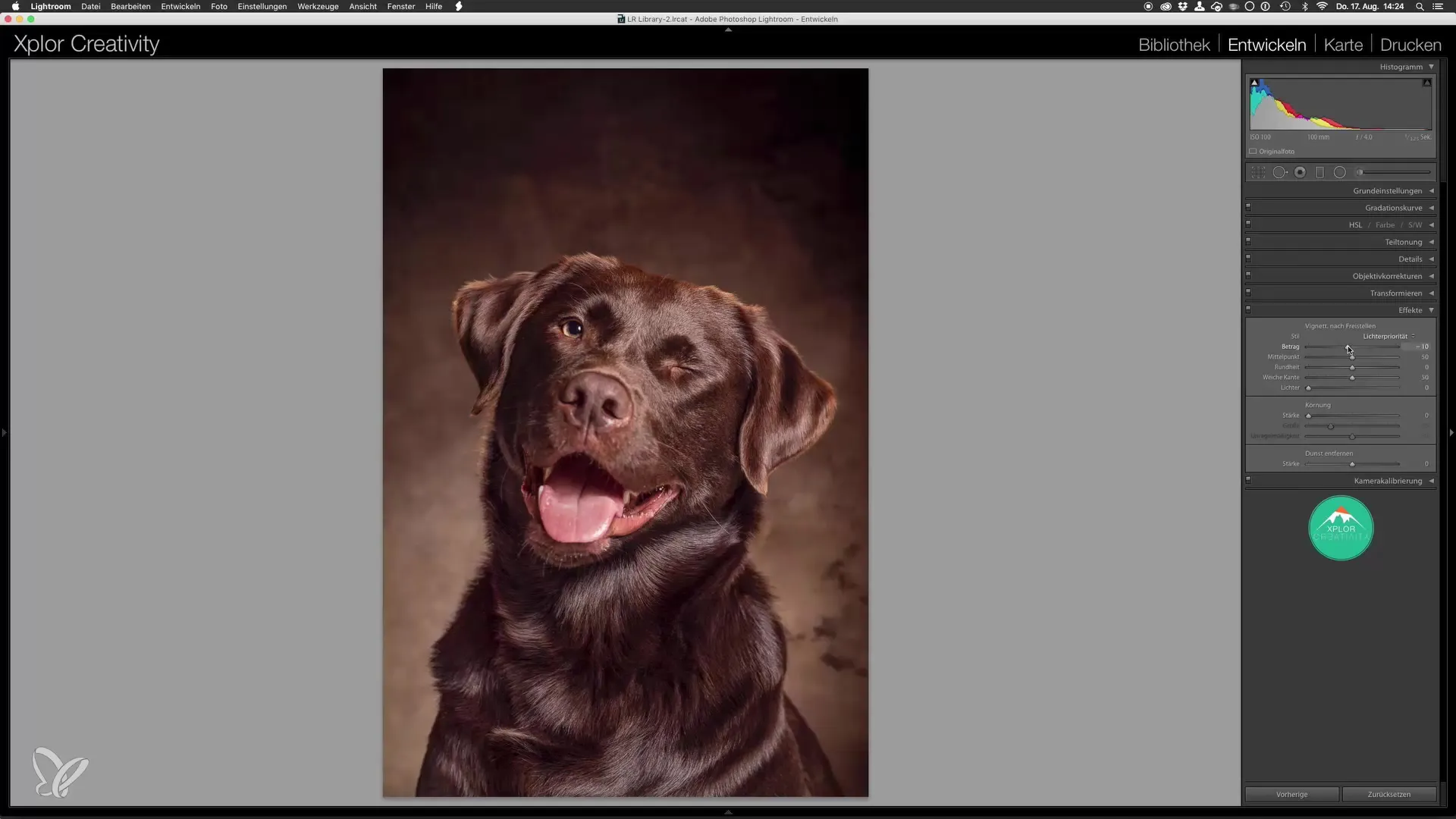The image size is (1456, 819).
Task: Select the Spot Removal tool
Action: 1279,173
